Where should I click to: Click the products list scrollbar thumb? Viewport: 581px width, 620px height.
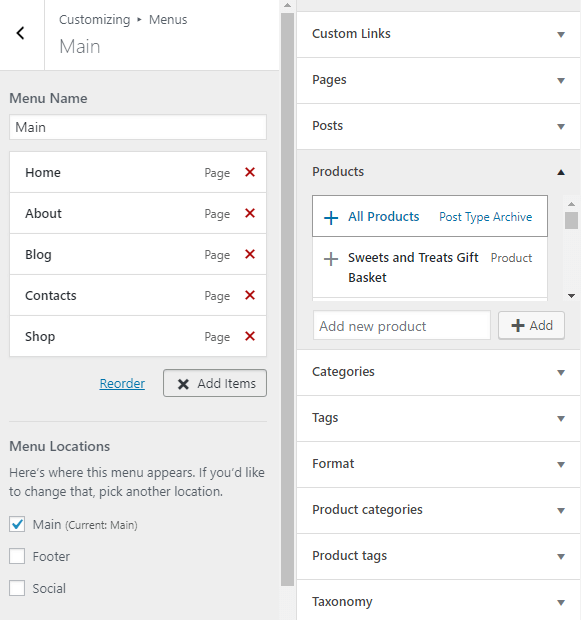click(571, 220)
